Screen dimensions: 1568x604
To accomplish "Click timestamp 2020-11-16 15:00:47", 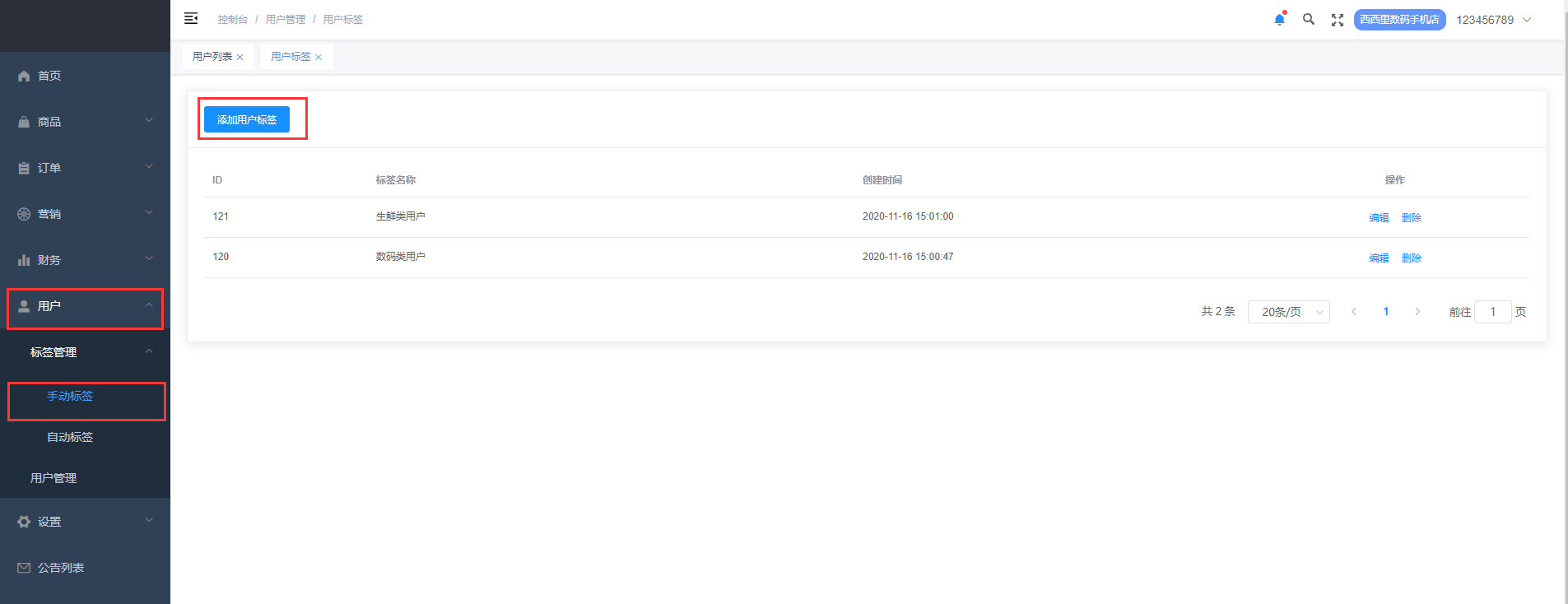I will [x=908, y=257].
